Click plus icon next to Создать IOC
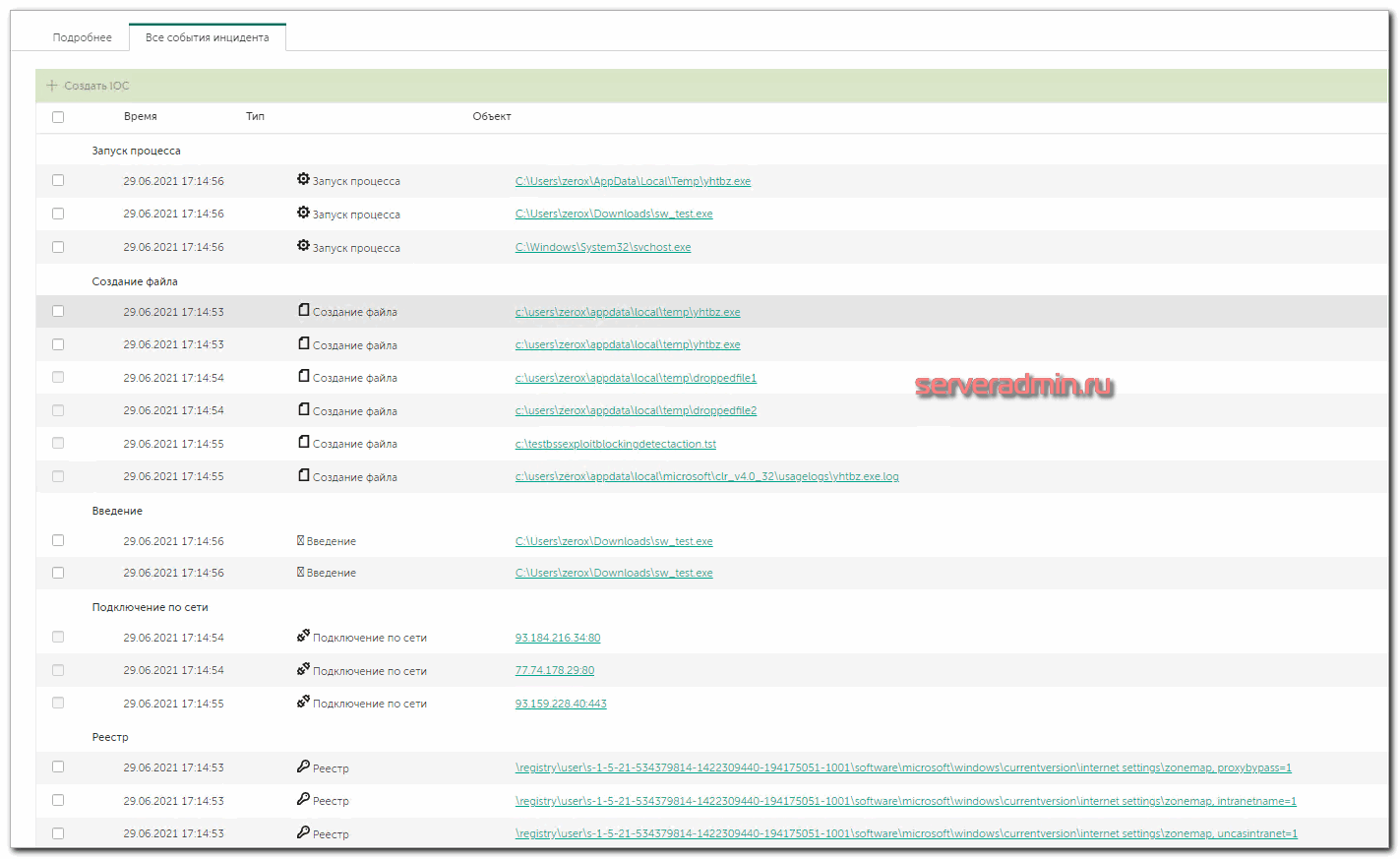This screenshot has width=1400, height=859. [52, 86]
